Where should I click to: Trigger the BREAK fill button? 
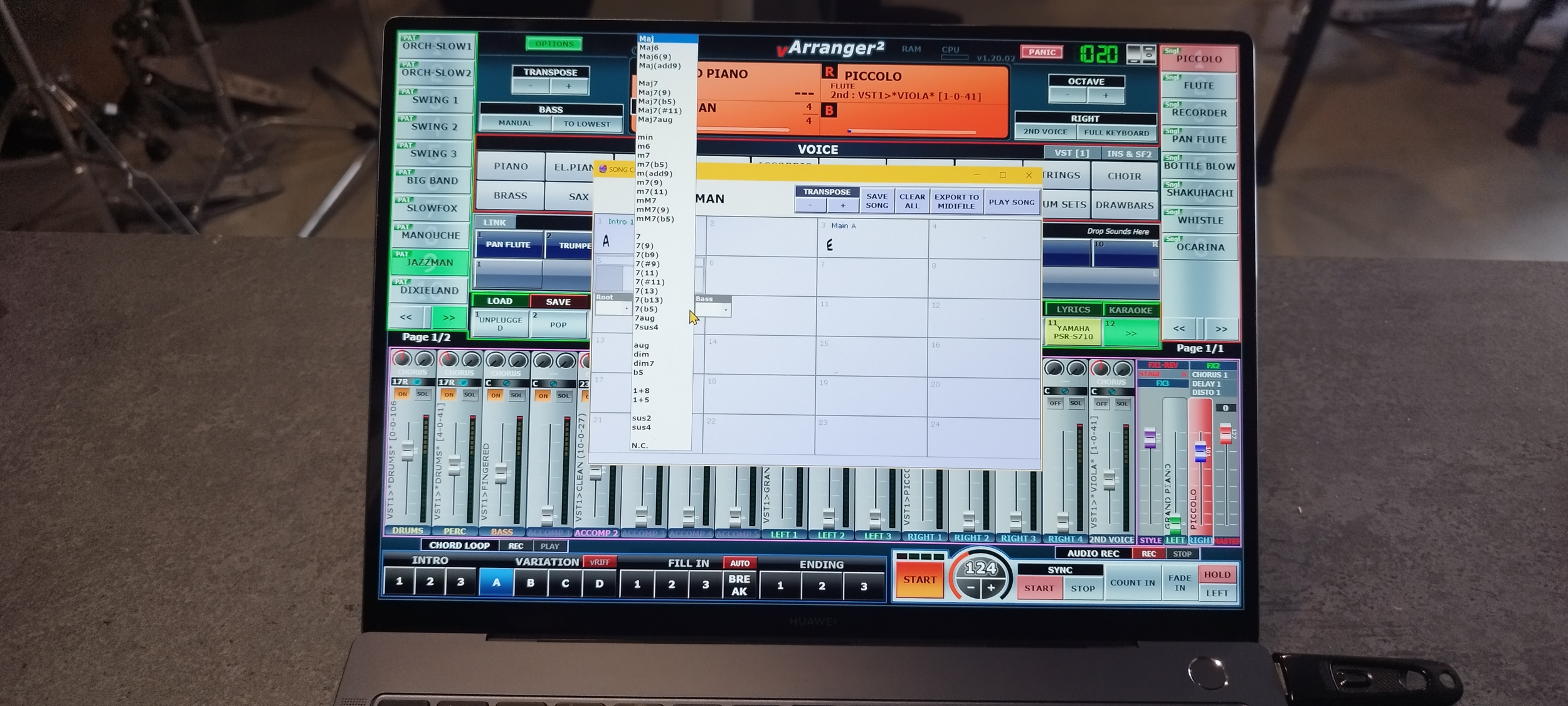[x=739, y=585]
